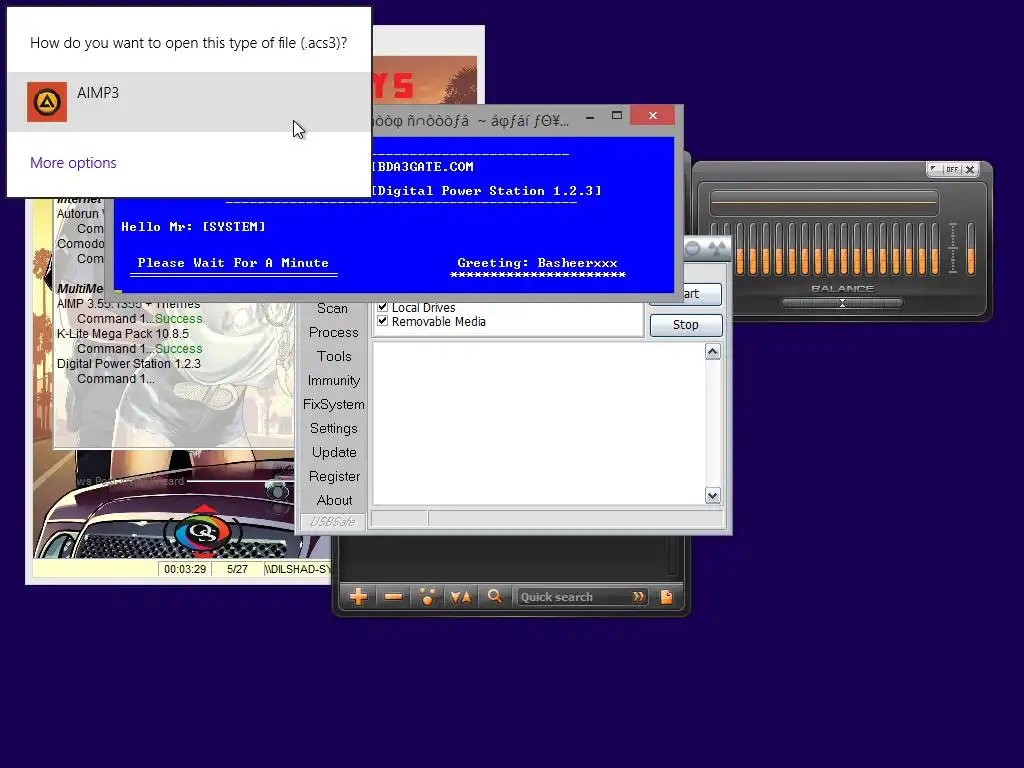The height and width of the screenshot is (768, 1024).
Task: Open the Immunity section in USBSafe
Action: tap(334, 380)
